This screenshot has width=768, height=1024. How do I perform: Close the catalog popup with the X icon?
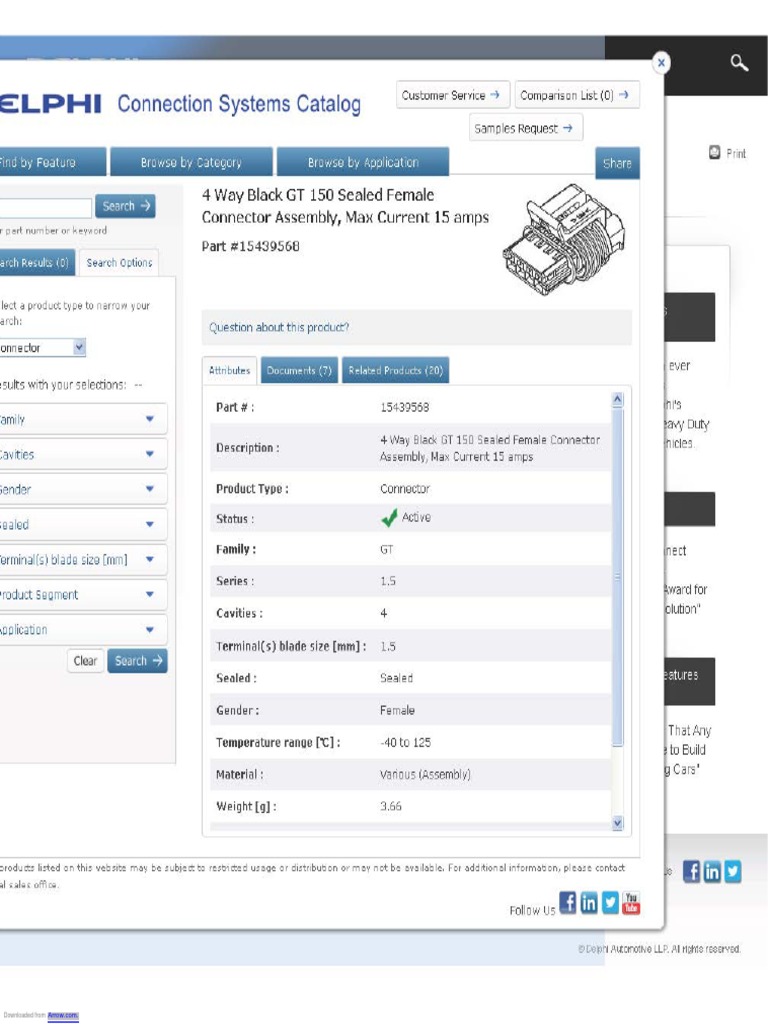coord(661,63)
